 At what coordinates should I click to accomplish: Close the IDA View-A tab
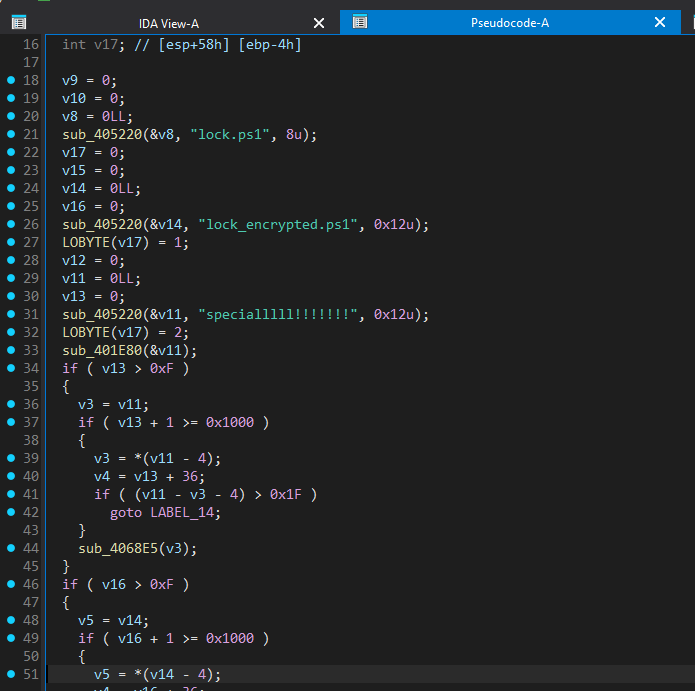(x=319, y=23)
